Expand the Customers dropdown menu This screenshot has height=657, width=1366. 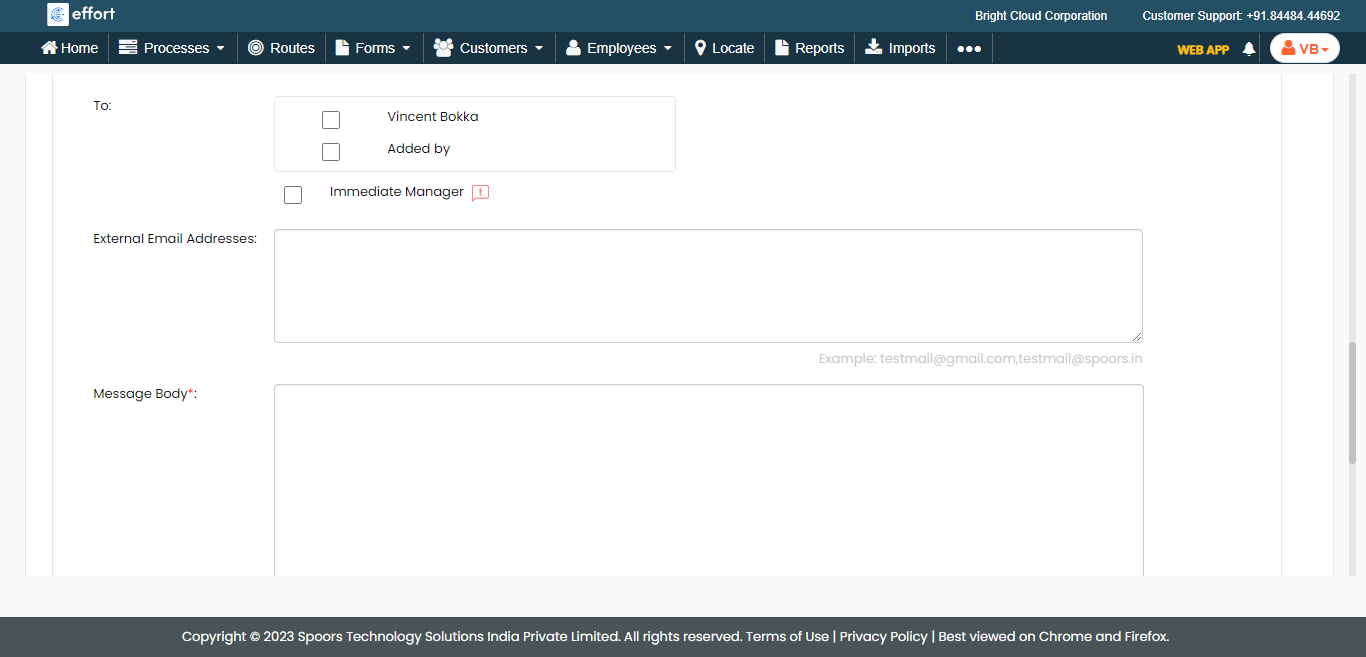489,48
